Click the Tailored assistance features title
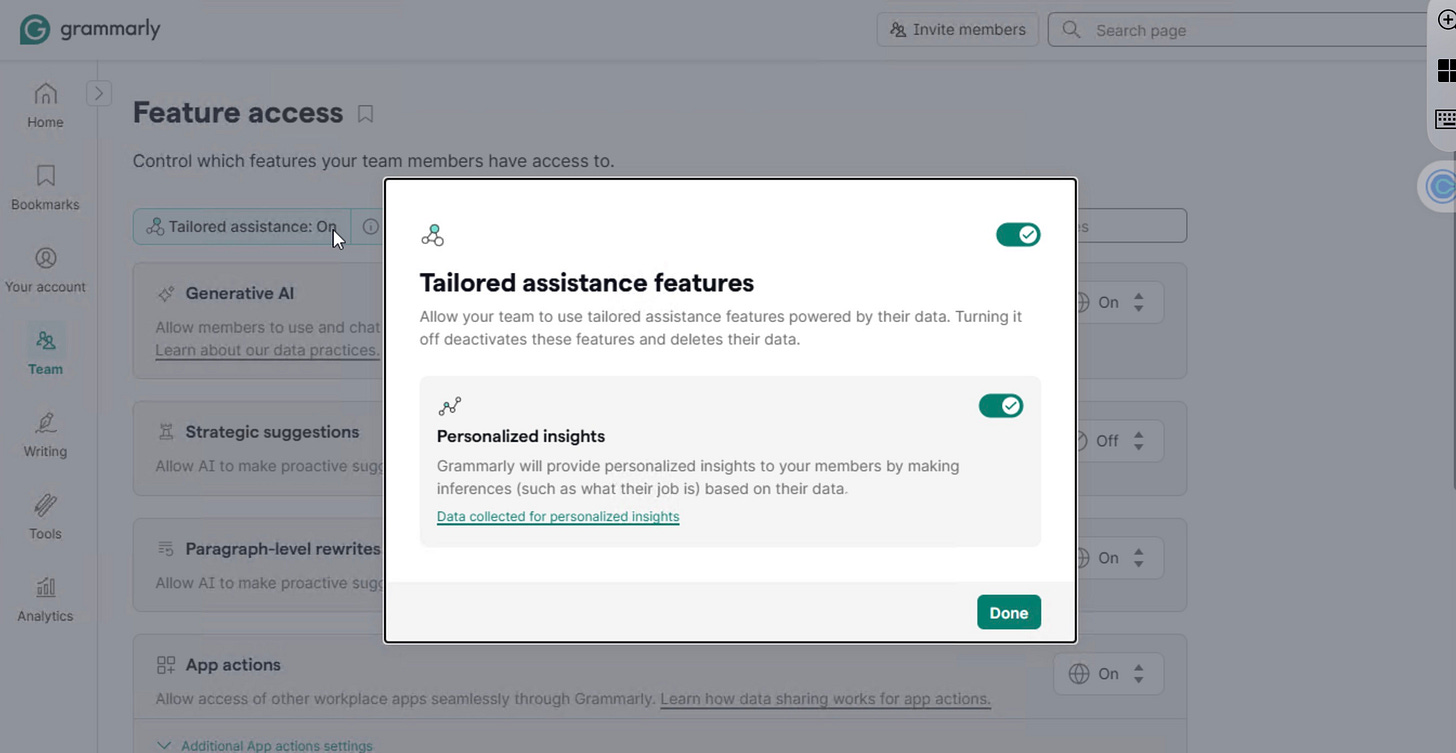This screenshot has height=753, width=1456. point(587,283)
